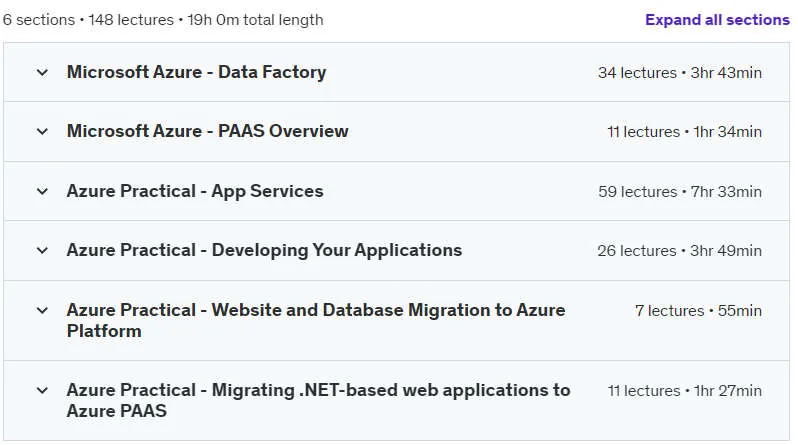Select the 34 lectures • 3hr 43min text

680,73
